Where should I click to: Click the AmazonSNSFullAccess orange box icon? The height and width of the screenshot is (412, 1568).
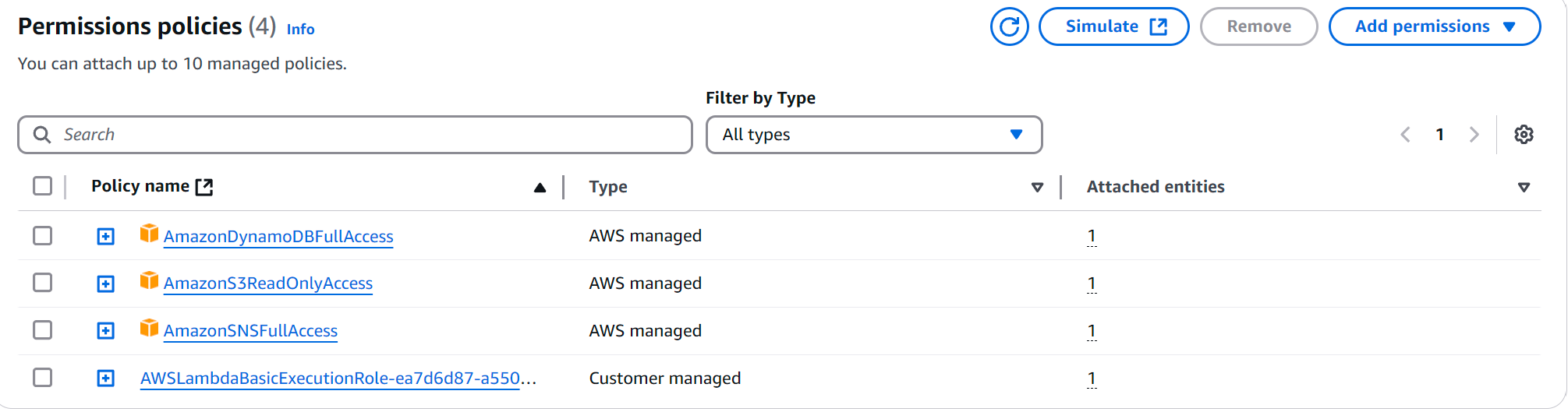click(149, 328)
